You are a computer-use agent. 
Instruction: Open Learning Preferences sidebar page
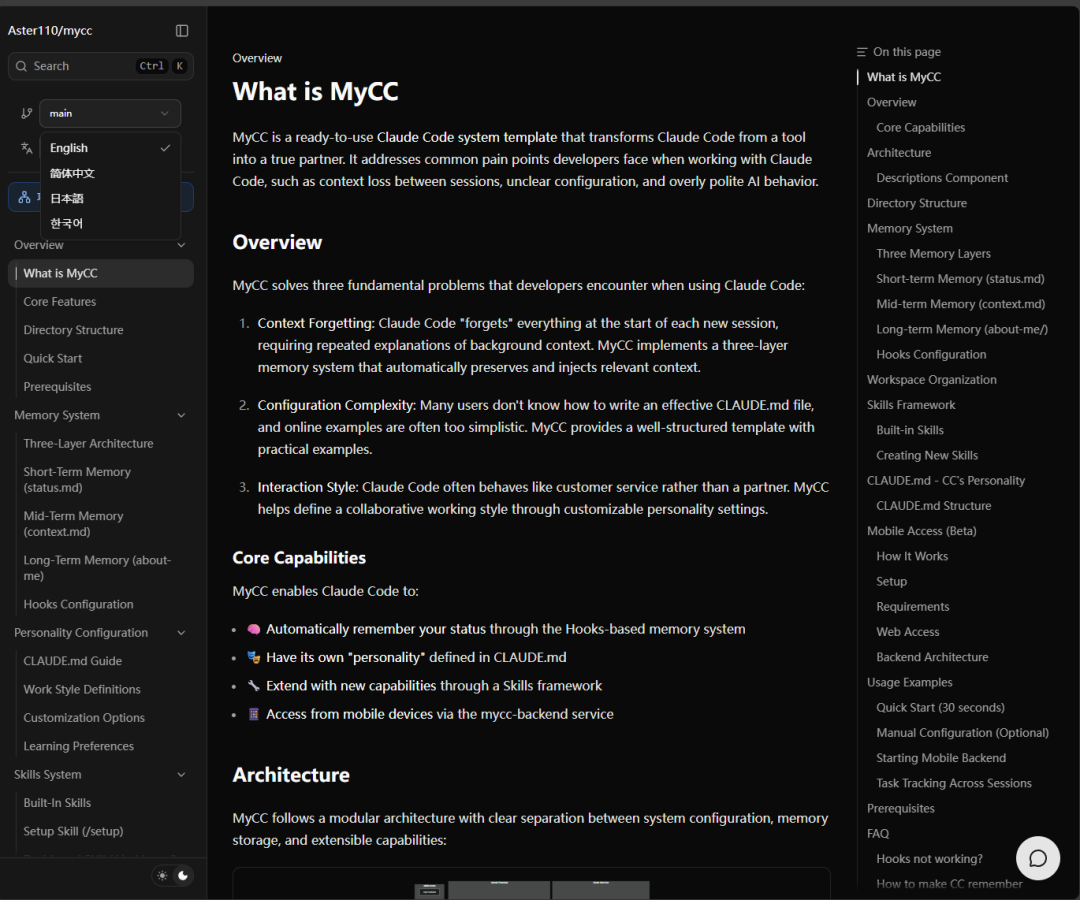(x=79, y=746)
